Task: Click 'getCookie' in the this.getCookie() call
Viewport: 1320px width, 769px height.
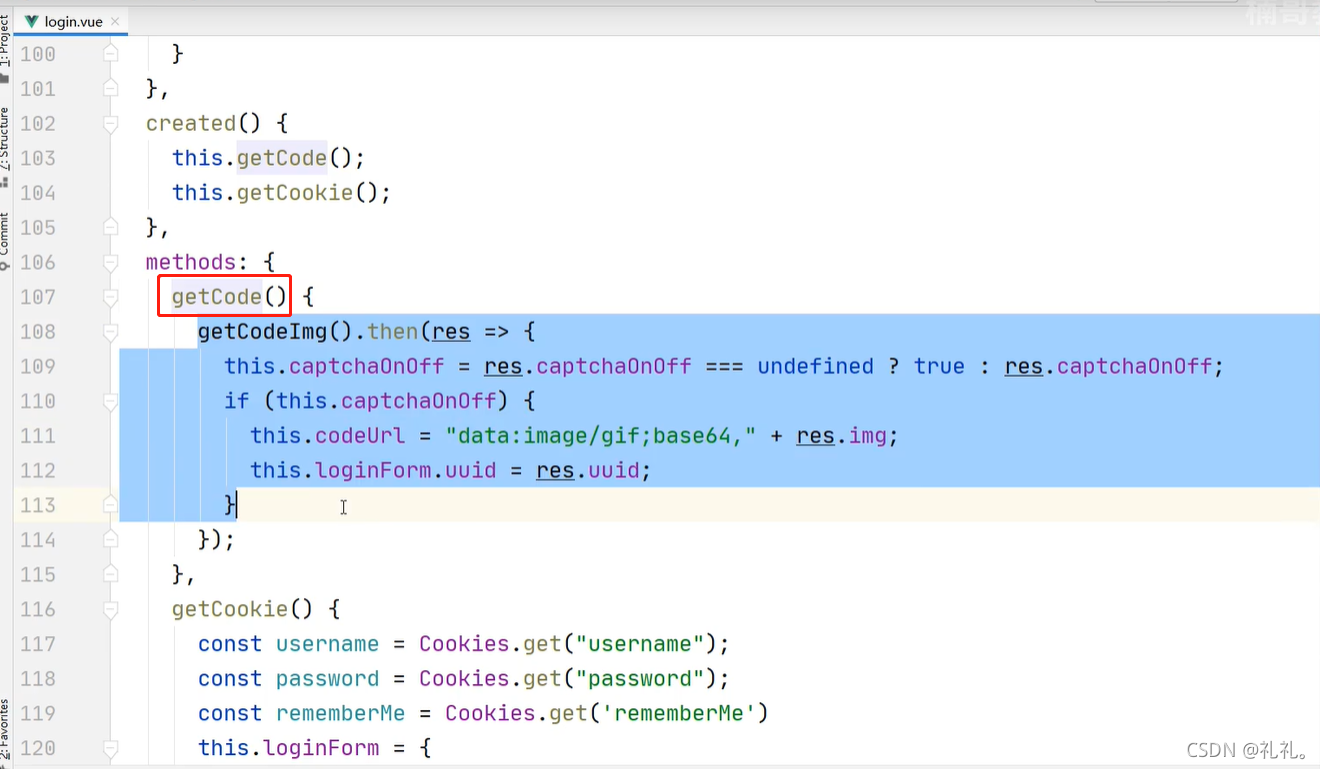Action: (x=295, y=193)
